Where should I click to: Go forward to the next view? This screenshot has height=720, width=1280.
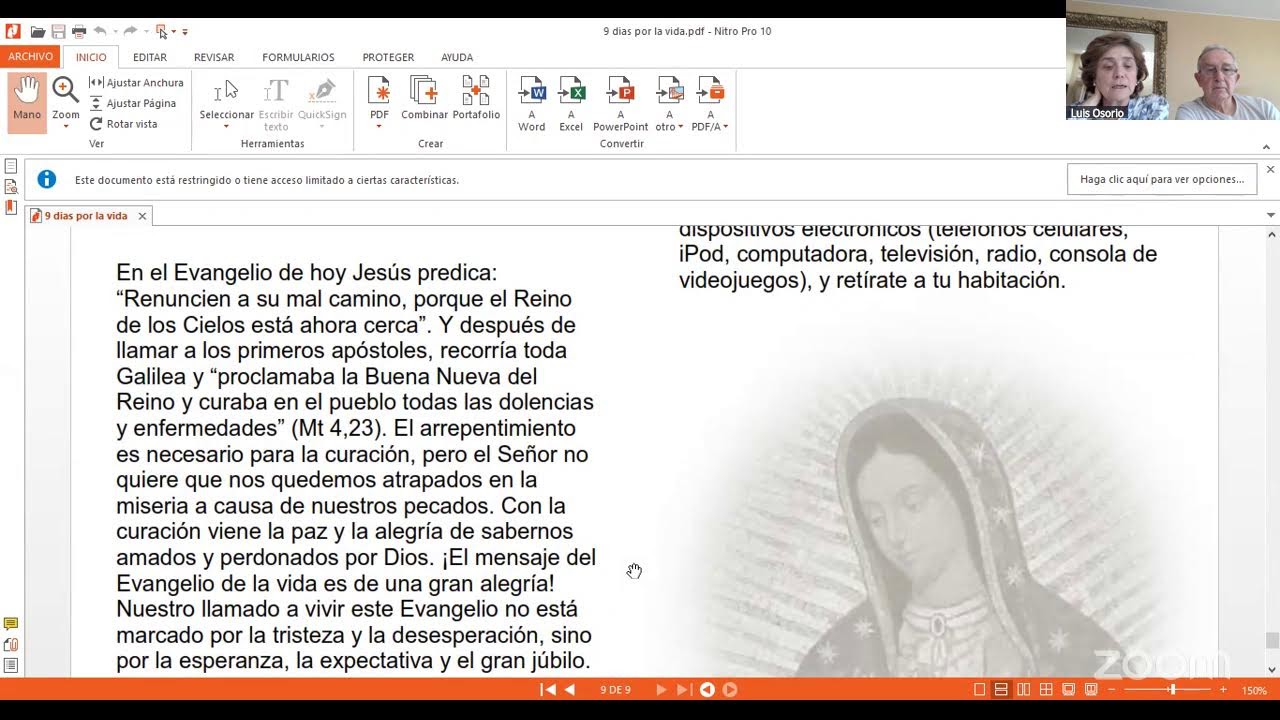point(730,689)
